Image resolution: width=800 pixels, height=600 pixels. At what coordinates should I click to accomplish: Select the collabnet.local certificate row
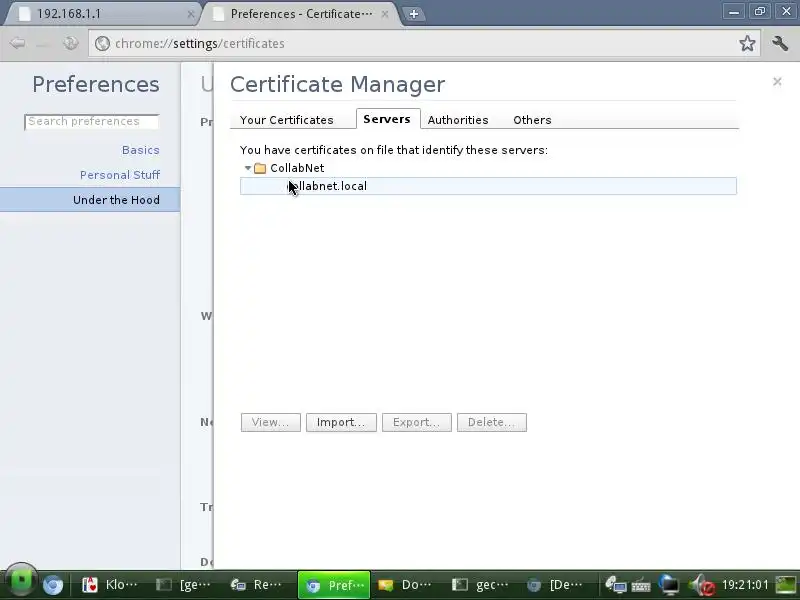point(488,186)
